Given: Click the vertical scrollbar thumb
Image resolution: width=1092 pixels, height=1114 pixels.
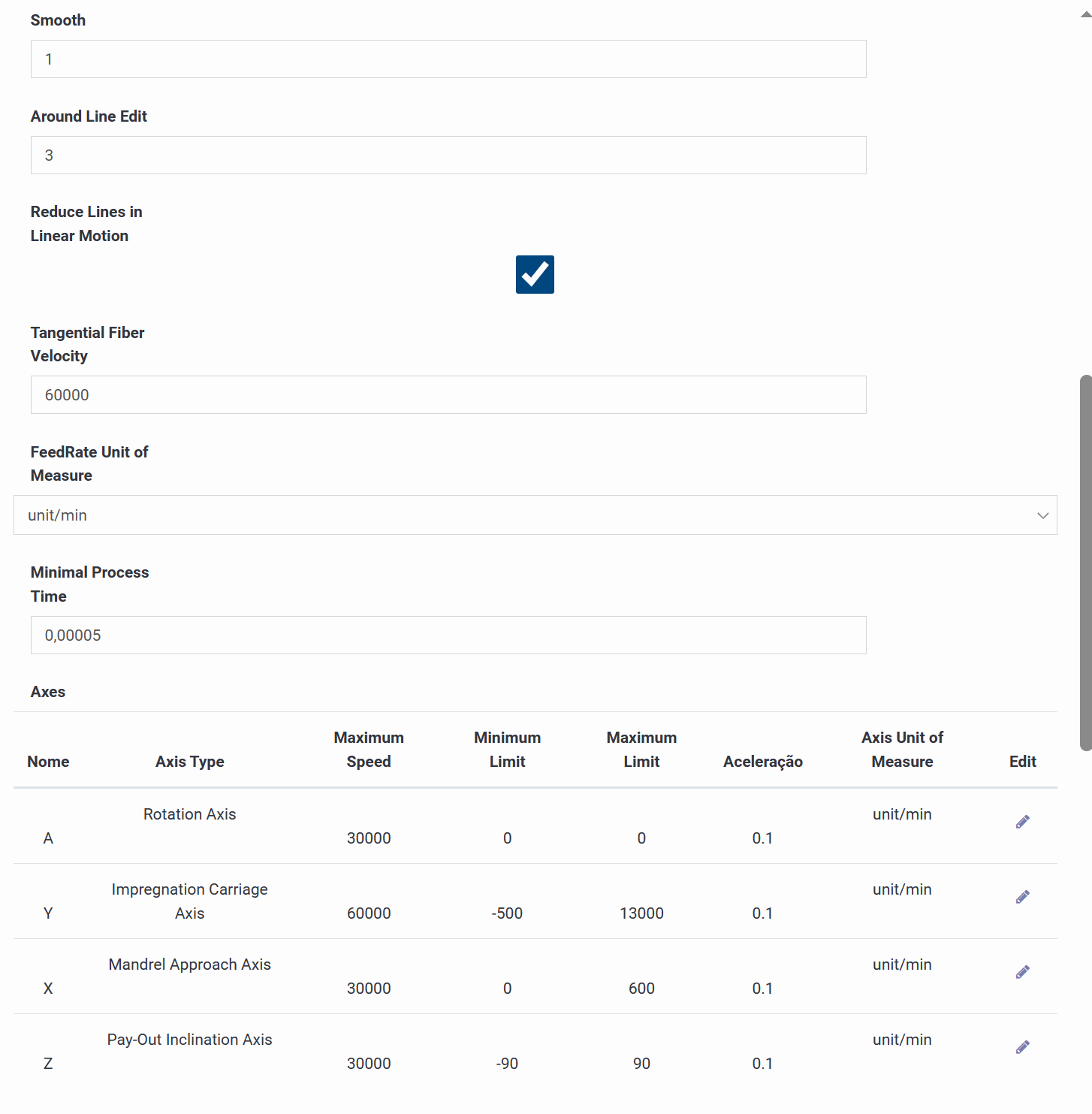Looking at the screenshot, I should pos(1085,563).
